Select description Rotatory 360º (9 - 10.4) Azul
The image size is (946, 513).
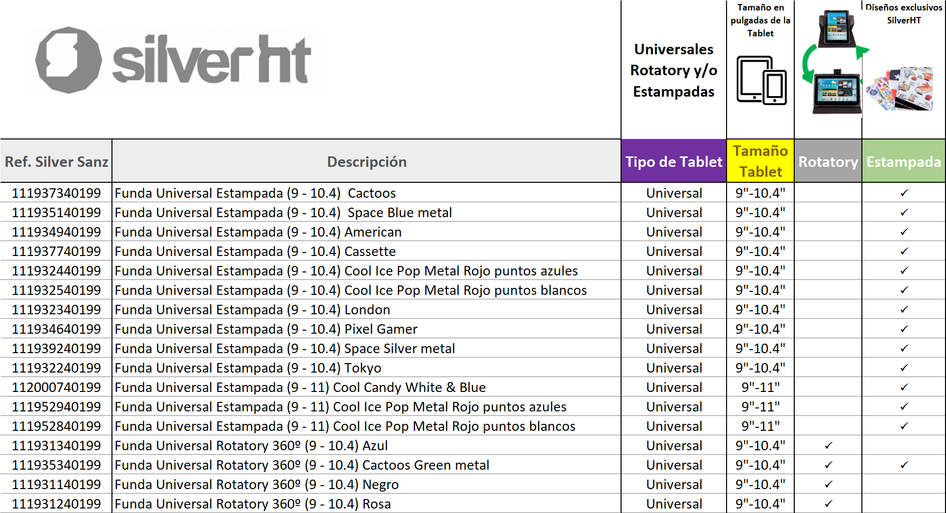[251, 445]
